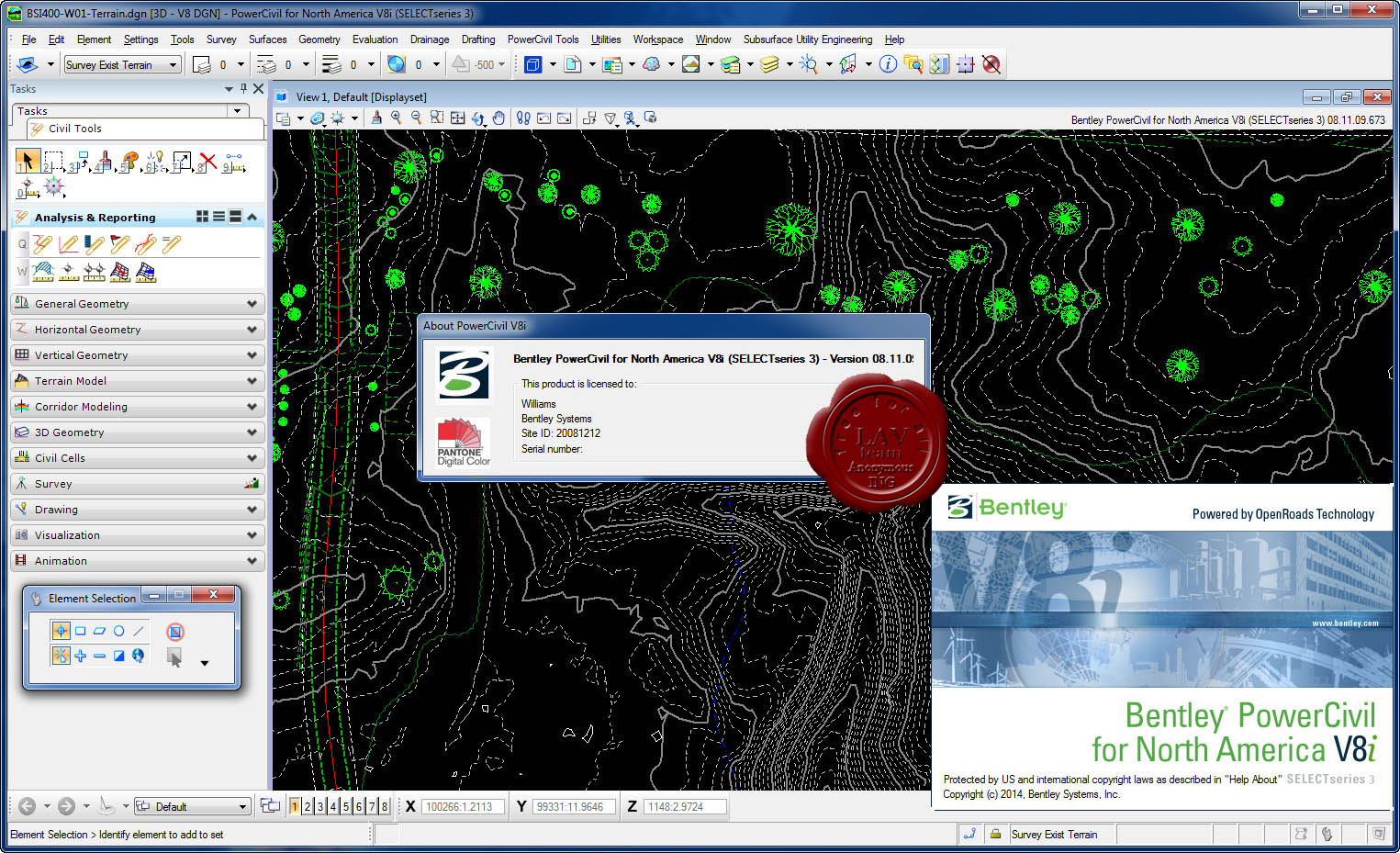The width and height of the screenshot is (1400, 853).
Task: Click the Survey task group header
Action: click(x=138, y=484)
